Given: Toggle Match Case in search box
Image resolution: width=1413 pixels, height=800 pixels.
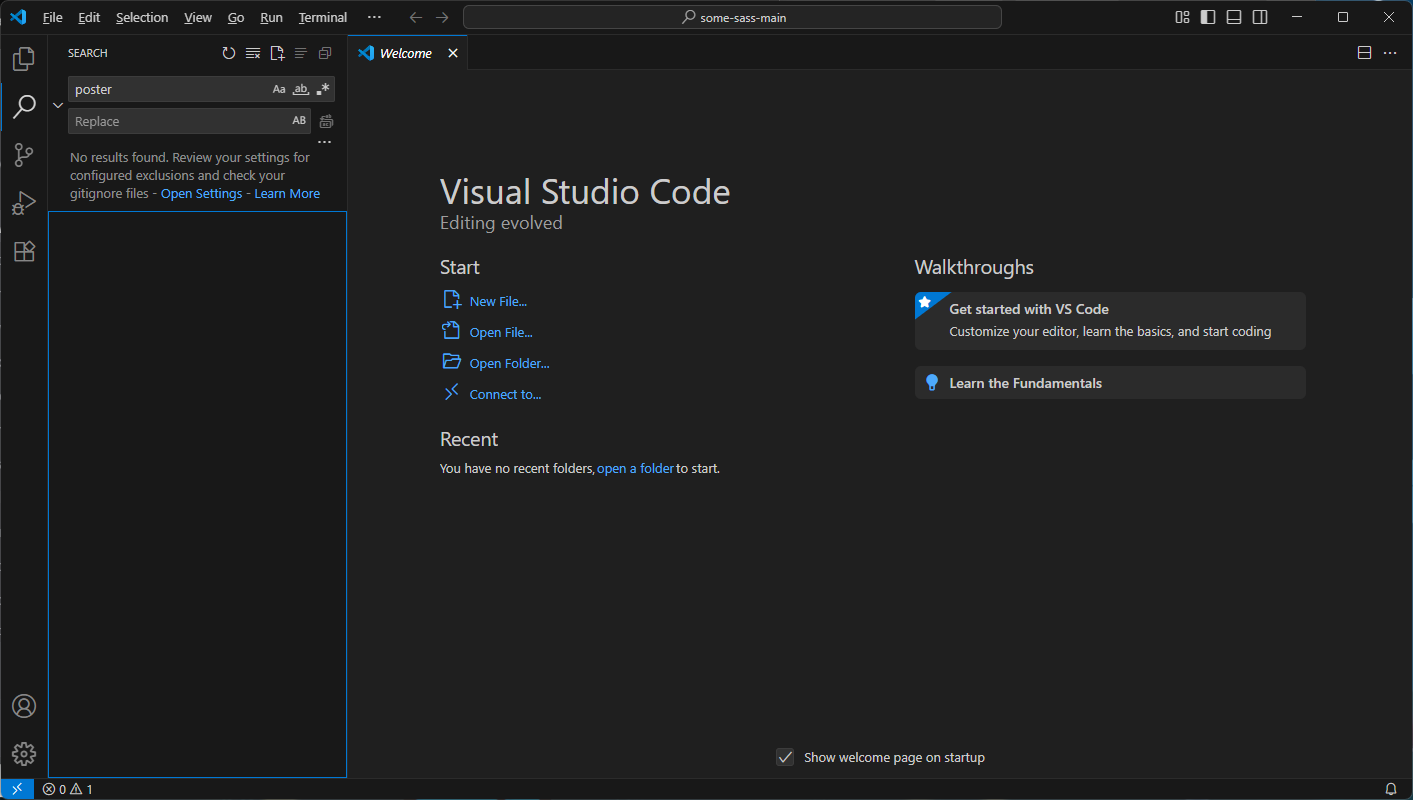Looking at the screenshot, I should click(279, 89).
